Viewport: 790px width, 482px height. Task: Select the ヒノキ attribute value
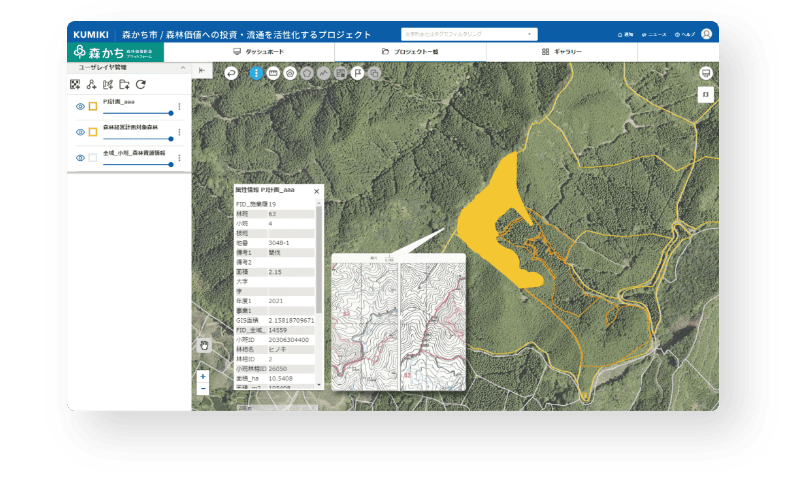coord(277,350)
